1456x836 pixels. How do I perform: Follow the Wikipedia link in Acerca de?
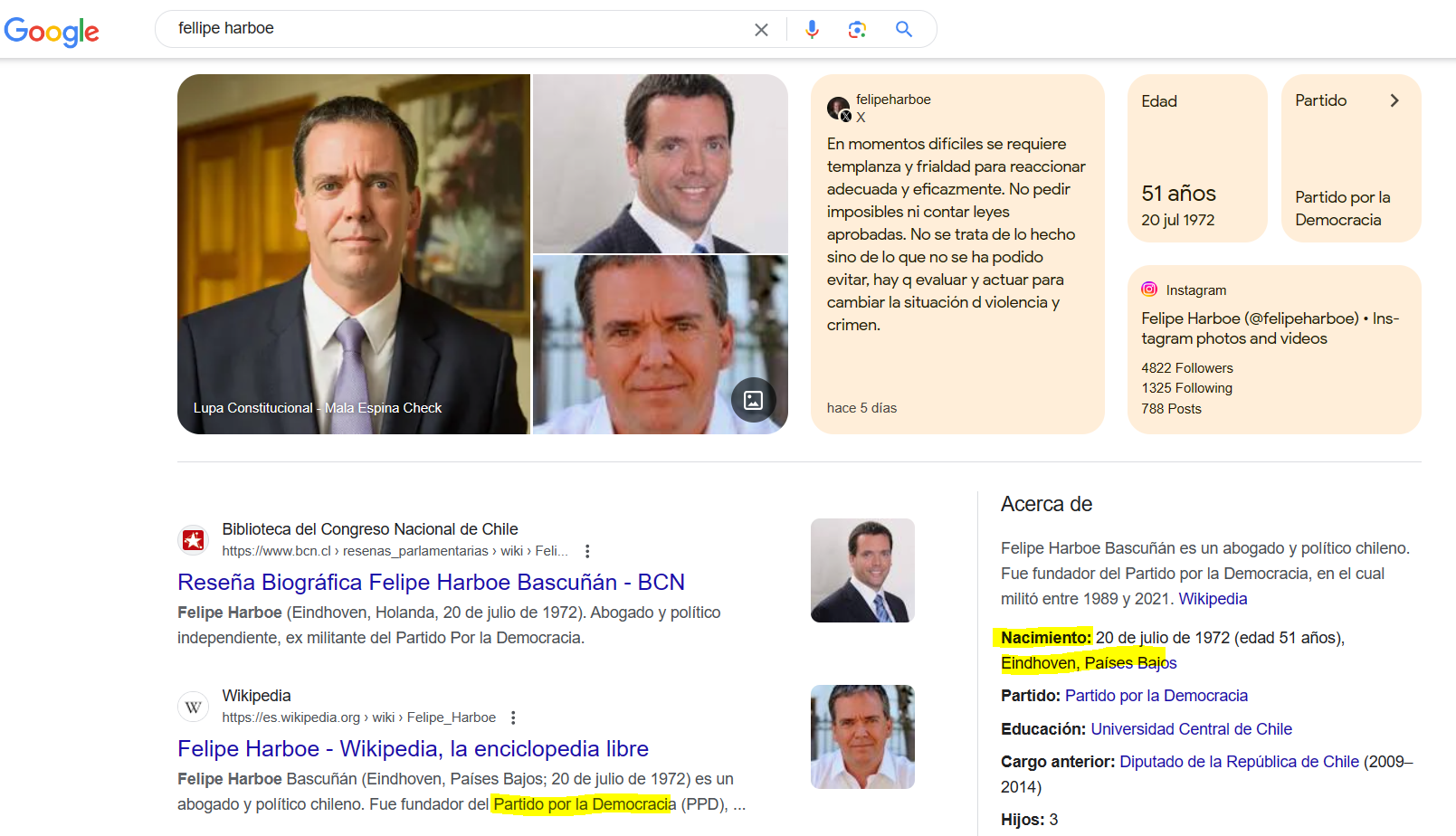coord(1213,599)
